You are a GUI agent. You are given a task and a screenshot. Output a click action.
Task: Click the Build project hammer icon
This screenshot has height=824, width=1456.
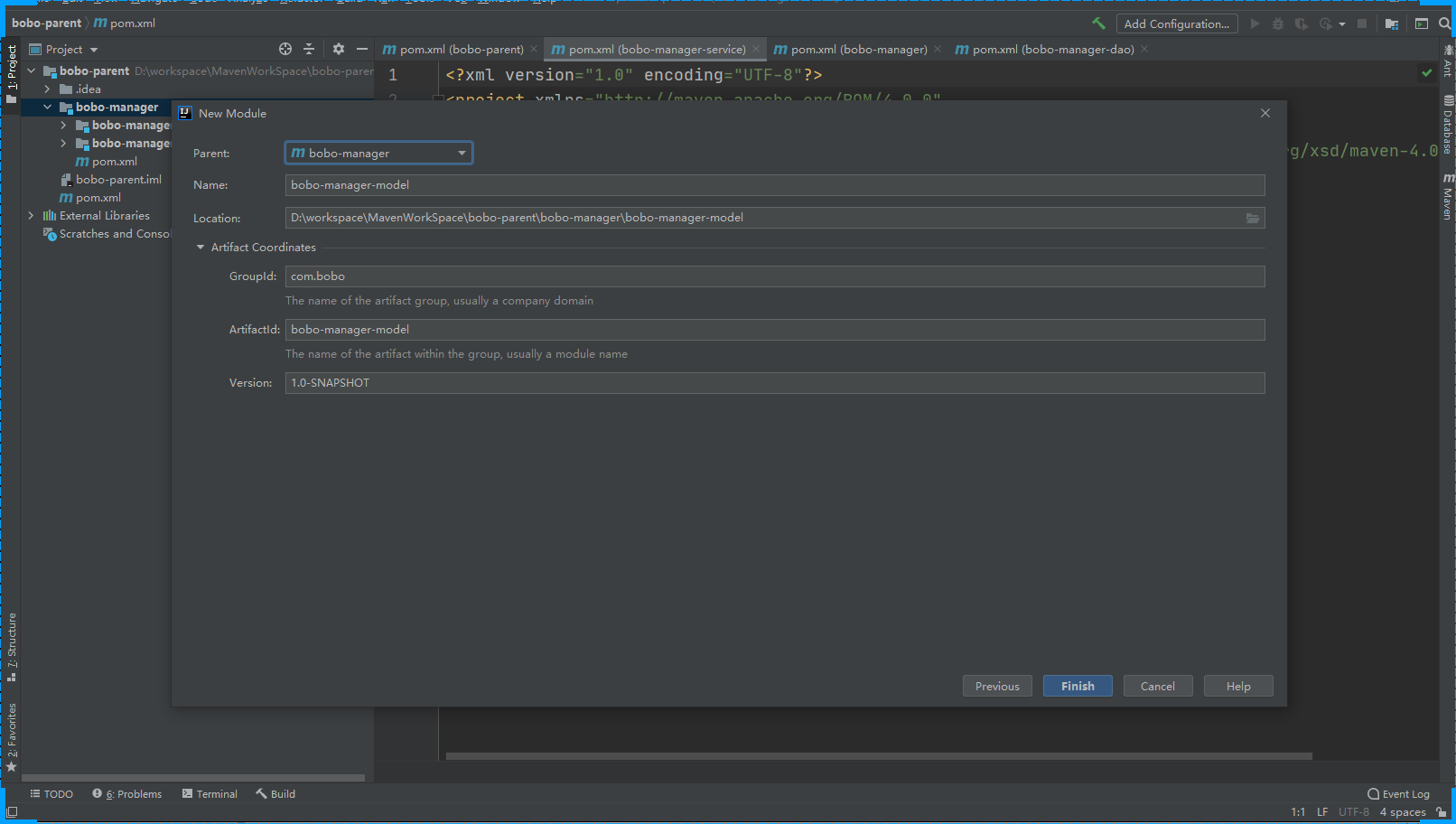point(1098,23)
